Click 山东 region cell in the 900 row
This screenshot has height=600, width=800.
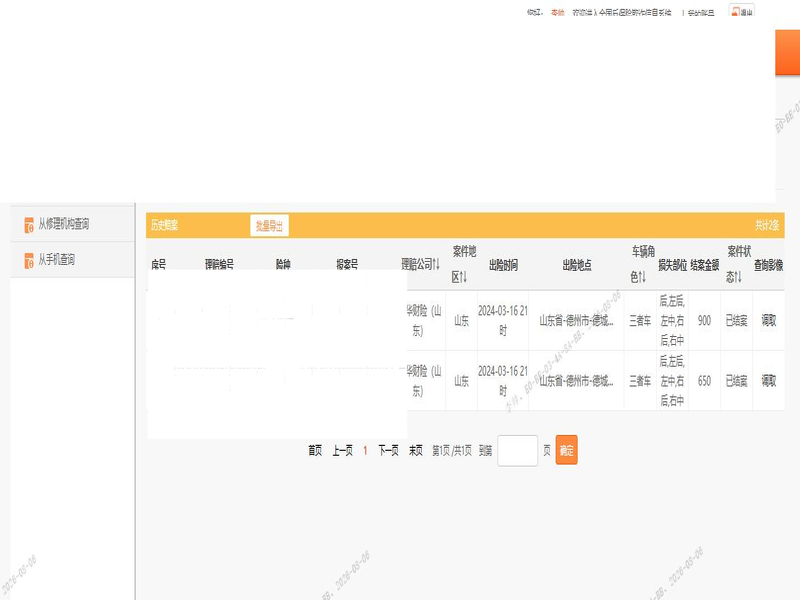pos(461,320)
